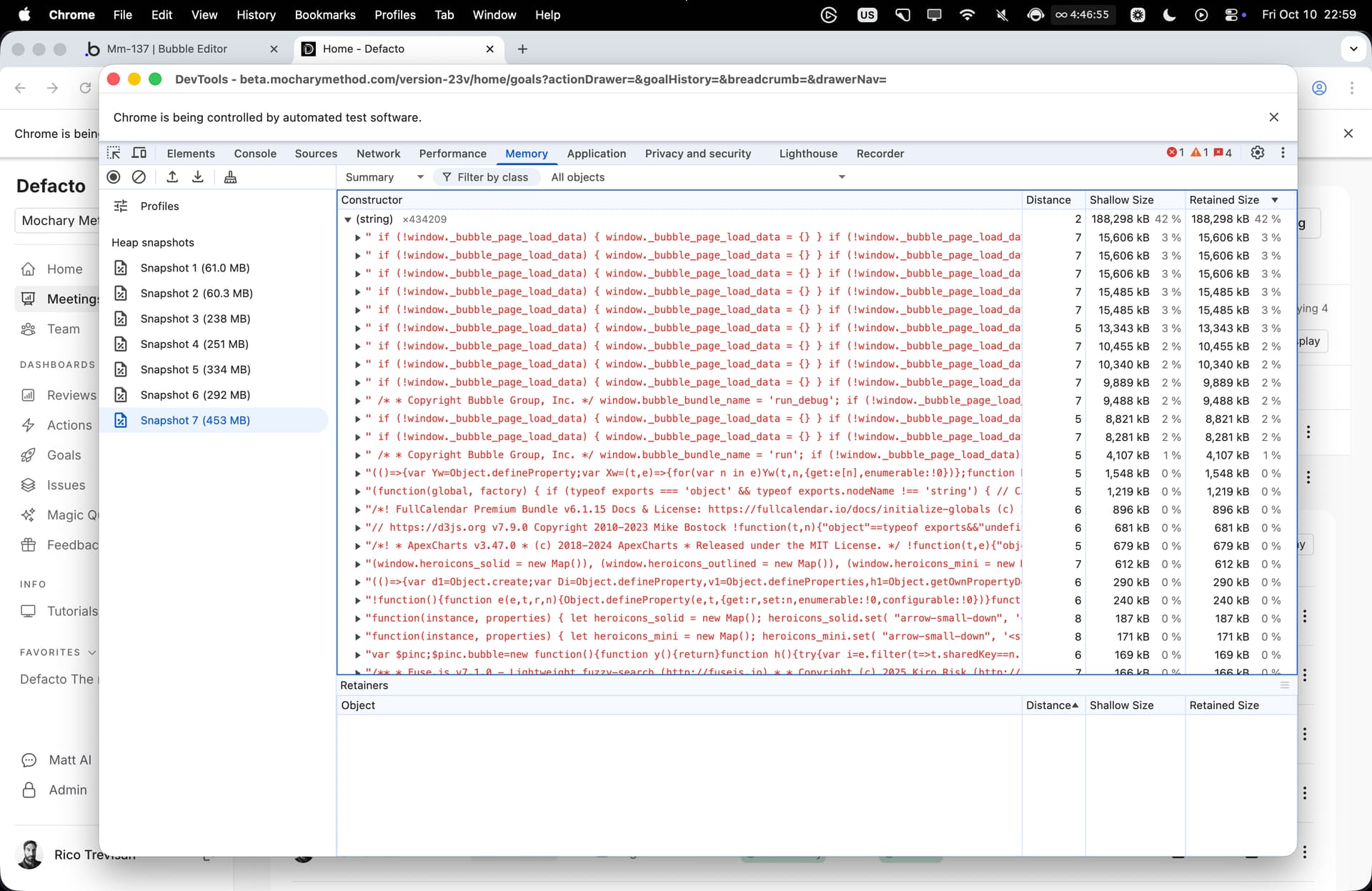Dismiss the automated test software banner
1372x891 pixels.
1273,117
